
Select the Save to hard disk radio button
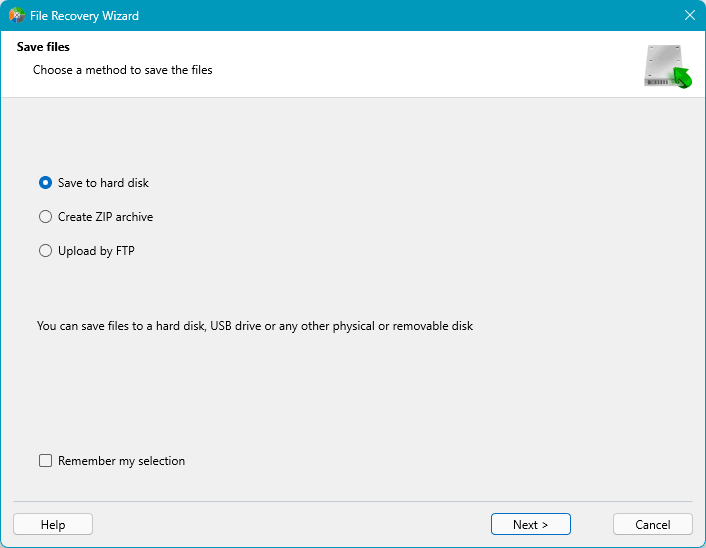click(x=45, y=183)
